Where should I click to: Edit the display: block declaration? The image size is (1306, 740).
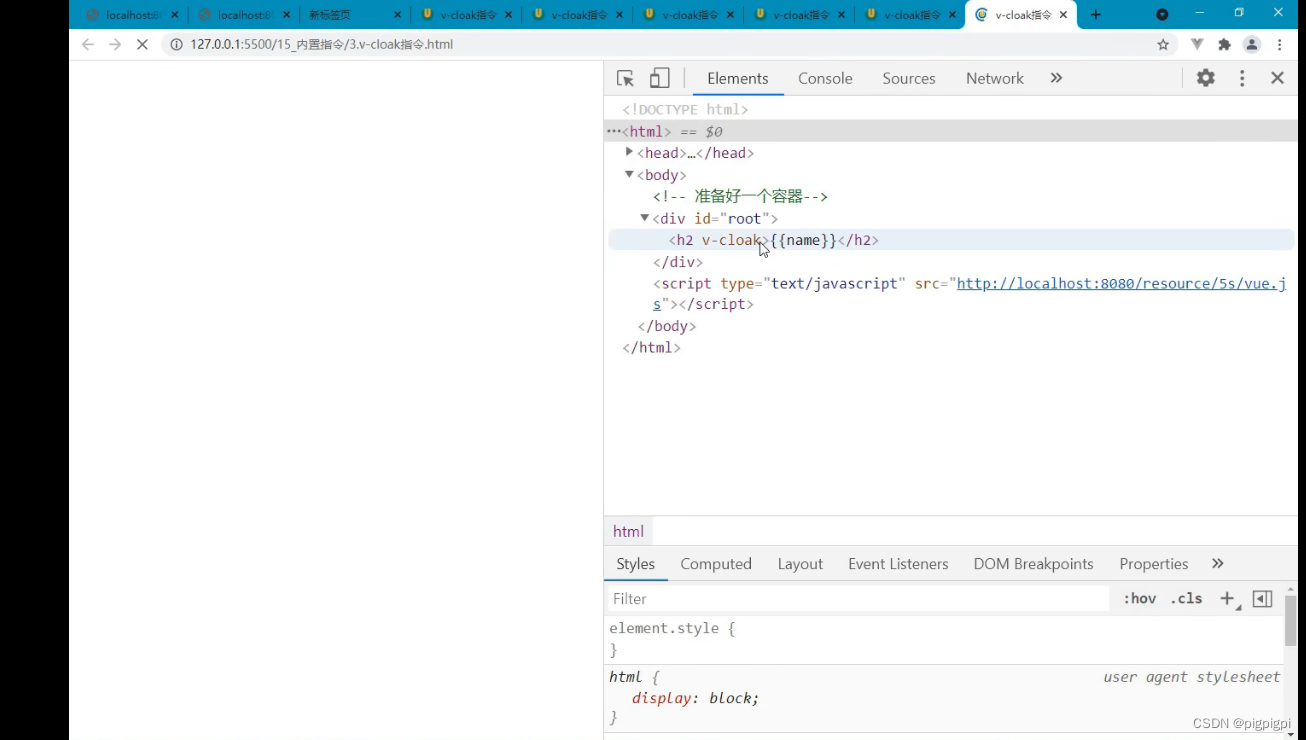(695, 698)
